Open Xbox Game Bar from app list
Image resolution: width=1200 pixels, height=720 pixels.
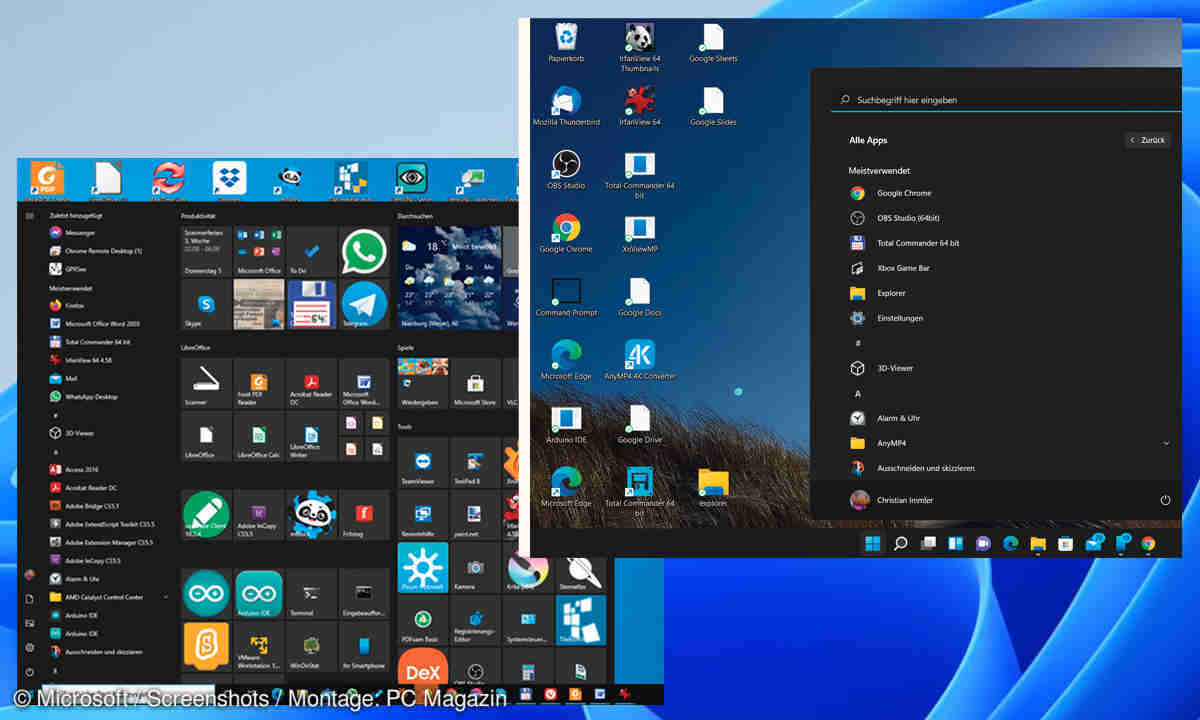pos(903,268)
